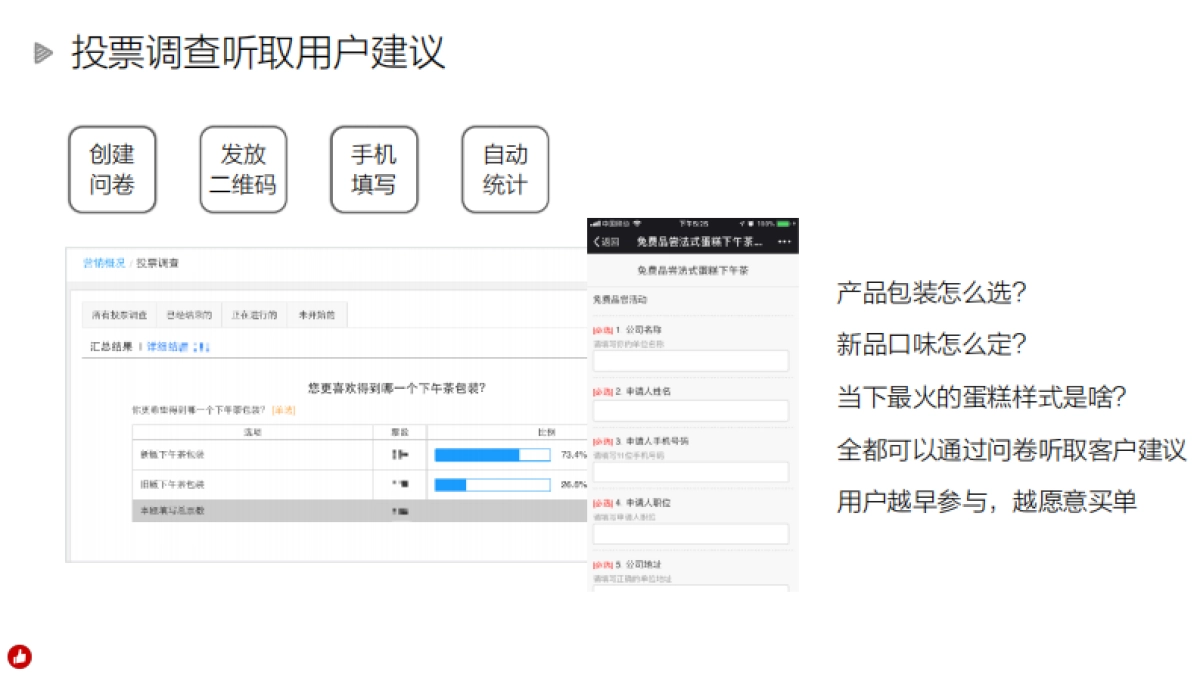Click the cellular signal icon on the phone
The width and height of the screenshot is (1200, 675).
pyautogui.click(x=594, y=223)
